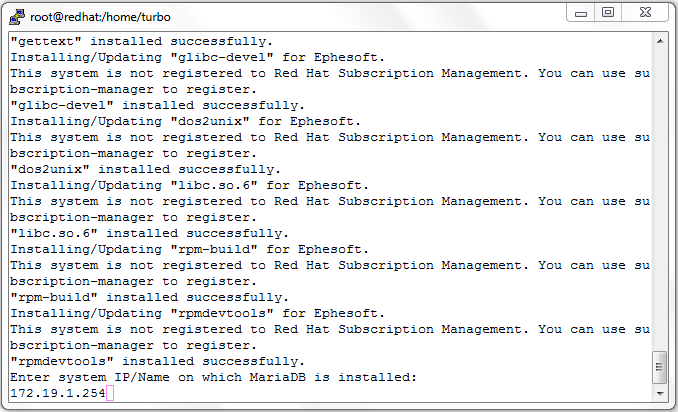Click the "rpmdevtools" installed successfully line
This screenshot has height=412, width=678.
157,361
